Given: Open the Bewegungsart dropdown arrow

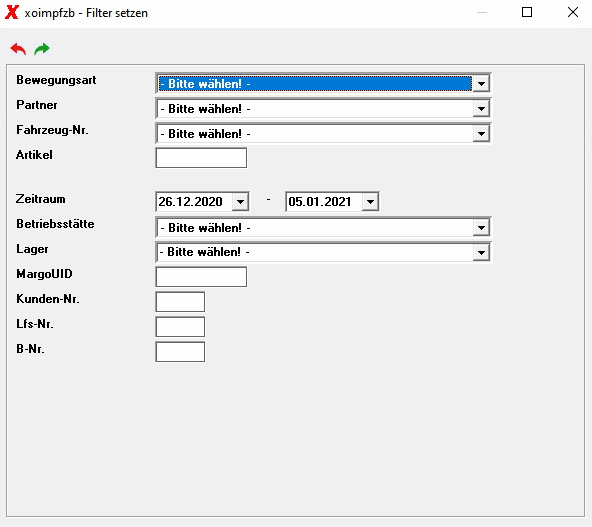Looking at the screenshot, I should pyautogui.click(x=481, y=83).
